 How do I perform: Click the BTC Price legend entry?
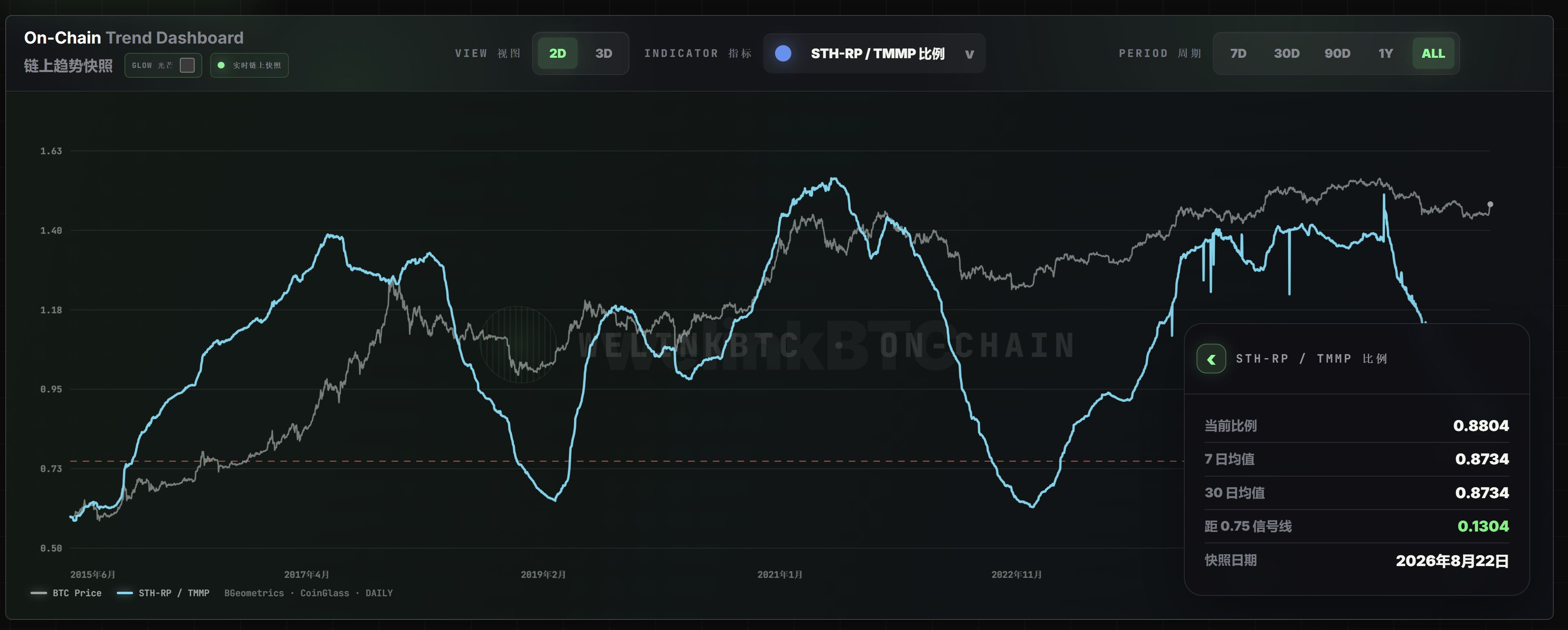coord(66,593)
